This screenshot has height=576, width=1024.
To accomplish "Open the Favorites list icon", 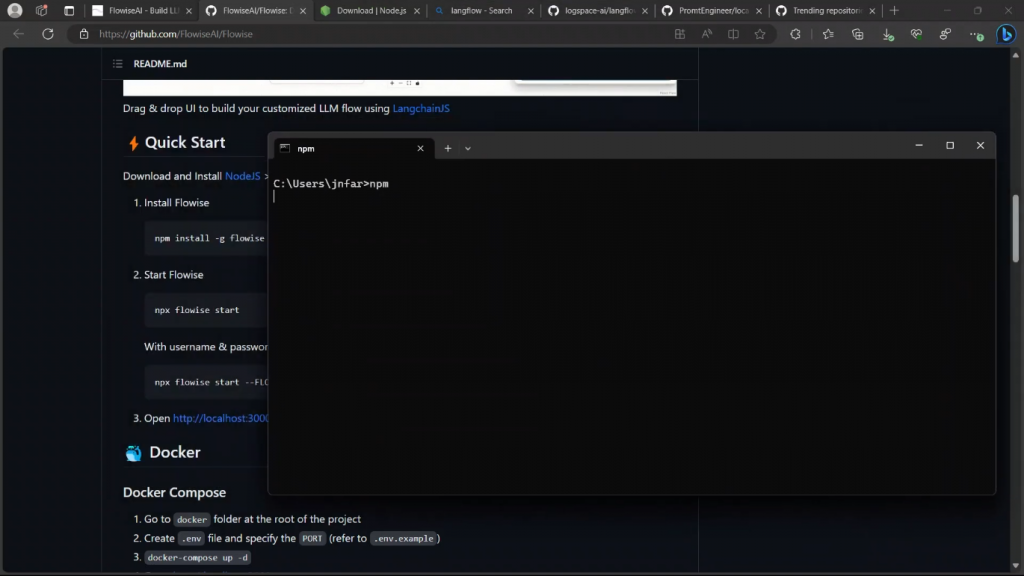I will [828, 34].
